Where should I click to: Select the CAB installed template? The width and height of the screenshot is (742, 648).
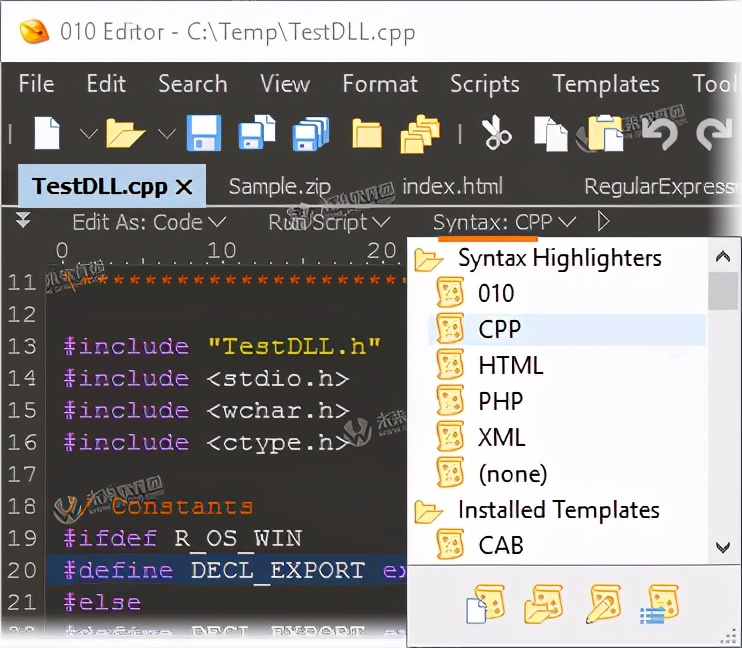pos(567,545)
